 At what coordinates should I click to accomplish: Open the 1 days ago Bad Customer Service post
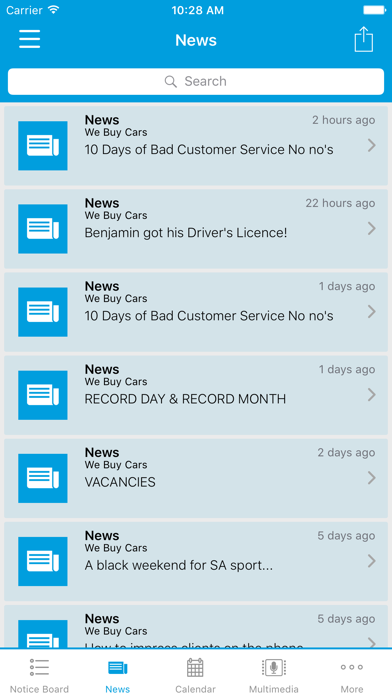[x=196, y=312]
